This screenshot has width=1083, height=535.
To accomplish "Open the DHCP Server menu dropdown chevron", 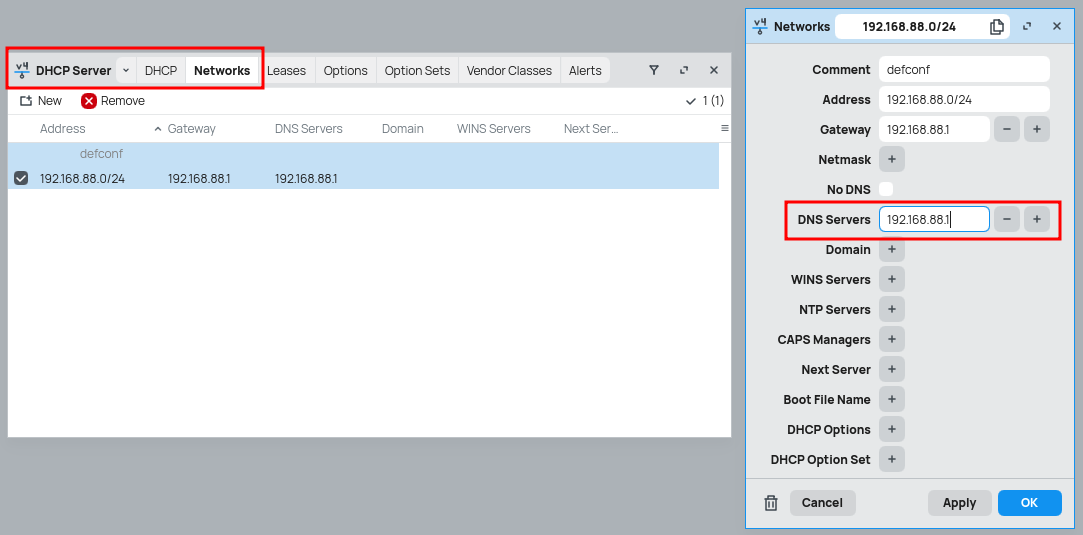I will (126, 70).
